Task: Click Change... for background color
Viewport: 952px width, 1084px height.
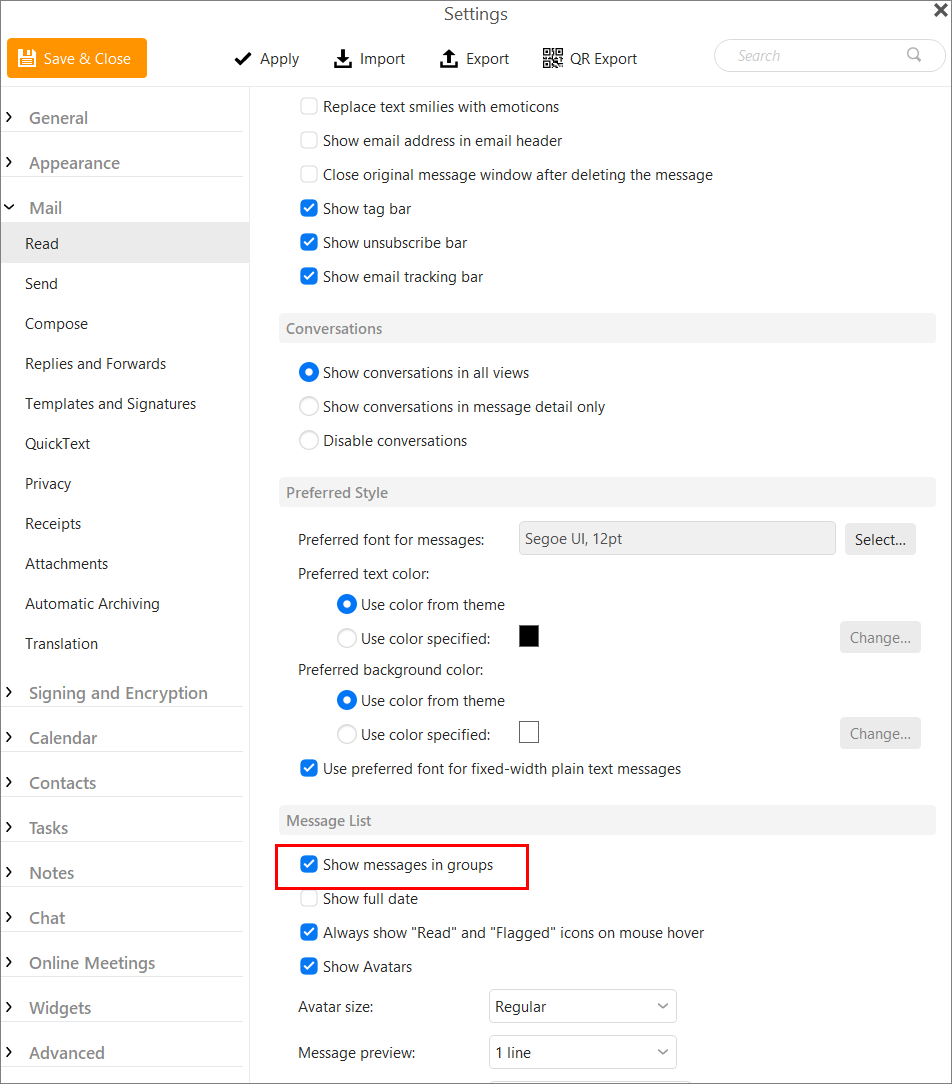Action: [880, 733]
